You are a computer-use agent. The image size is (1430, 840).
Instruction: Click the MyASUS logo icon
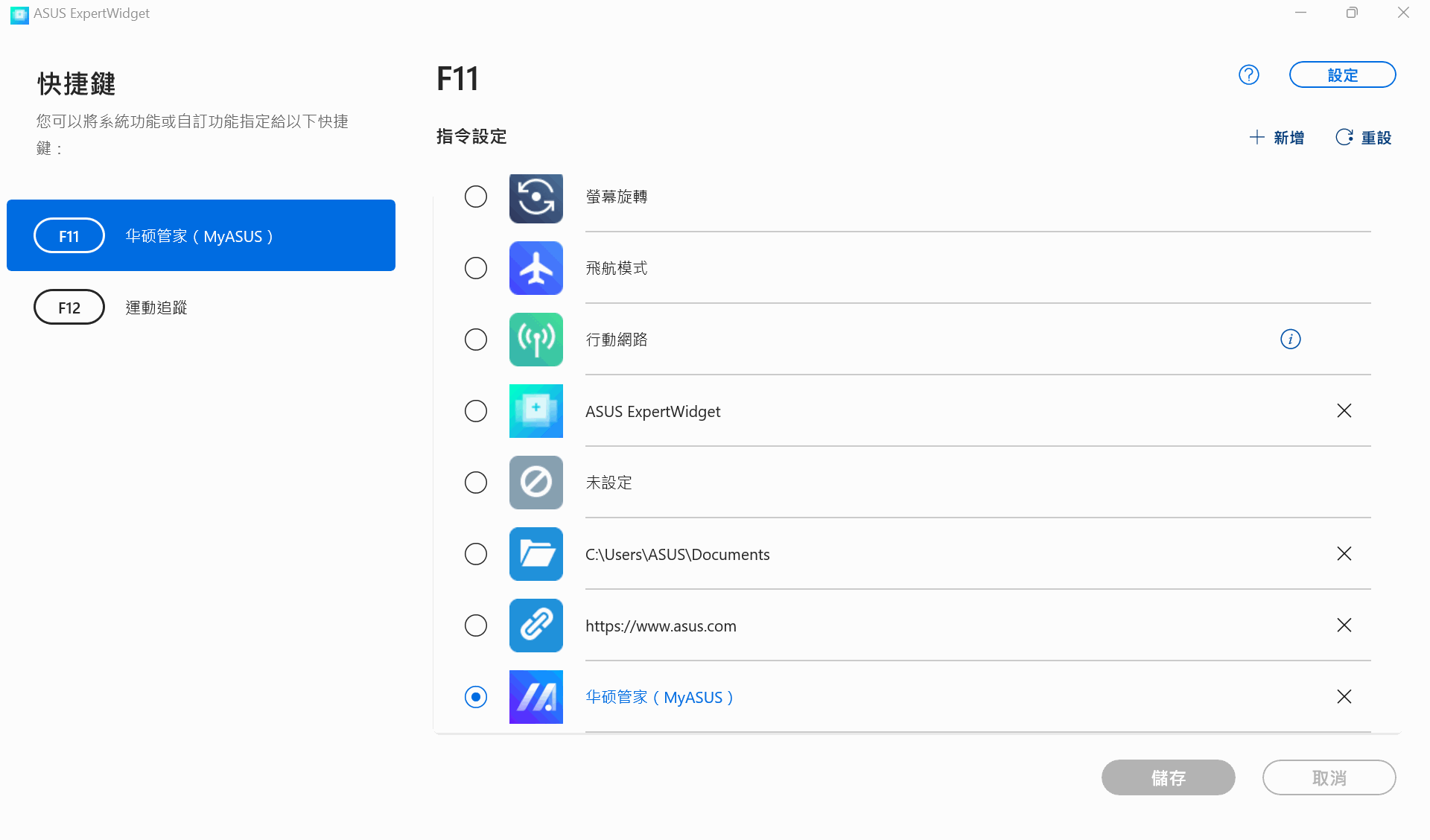(x=536, y=697)
